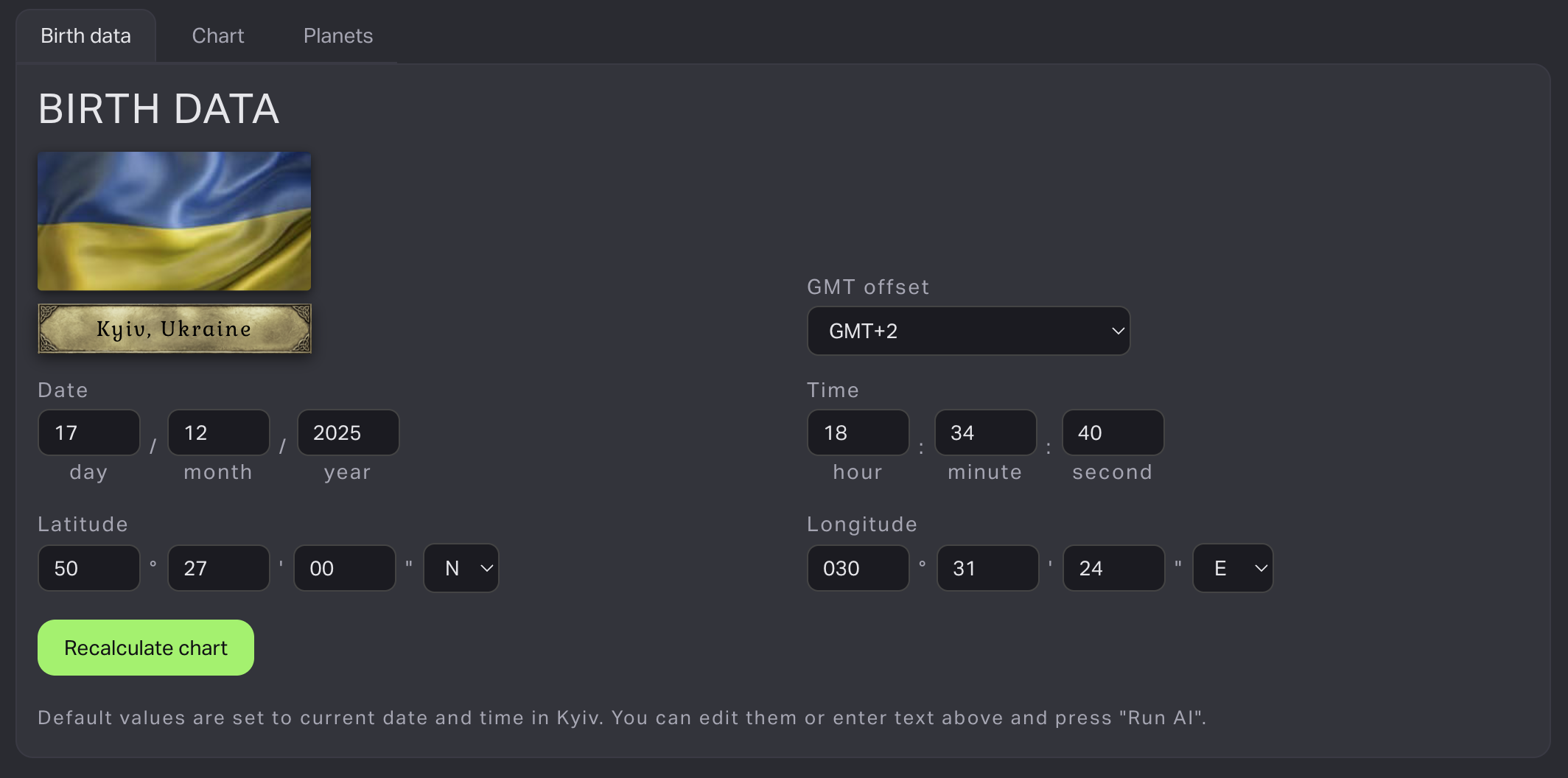The width and height of the screenshot is (1568, 778).
Task: Click the longitude seconds field
Action: coord(1113,568)
